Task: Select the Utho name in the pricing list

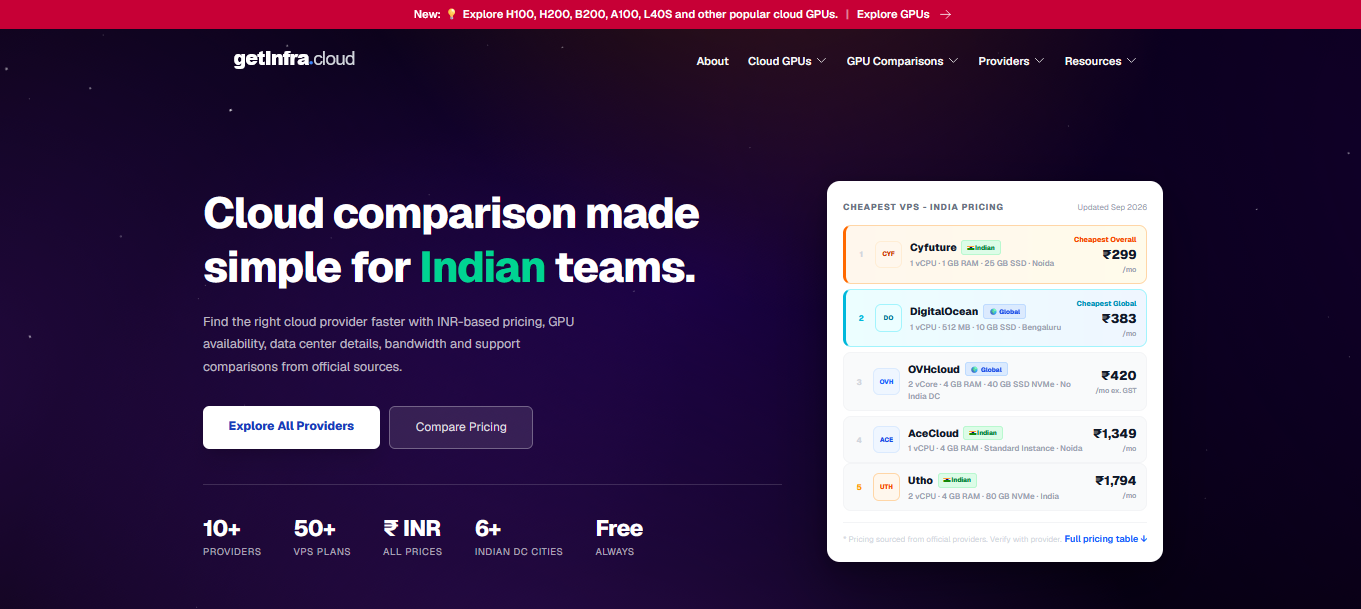Action: tap(920, 481)
